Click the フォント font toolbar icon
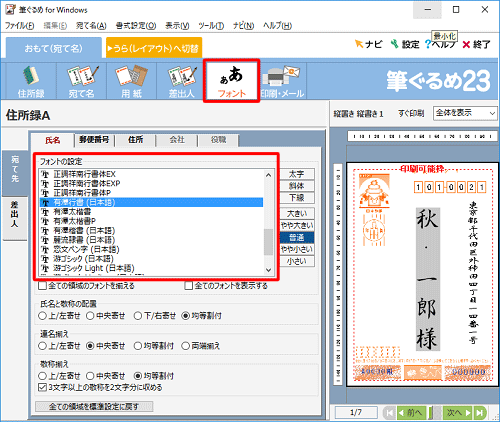This screenshot has height=422, width=500. [232, 81]
